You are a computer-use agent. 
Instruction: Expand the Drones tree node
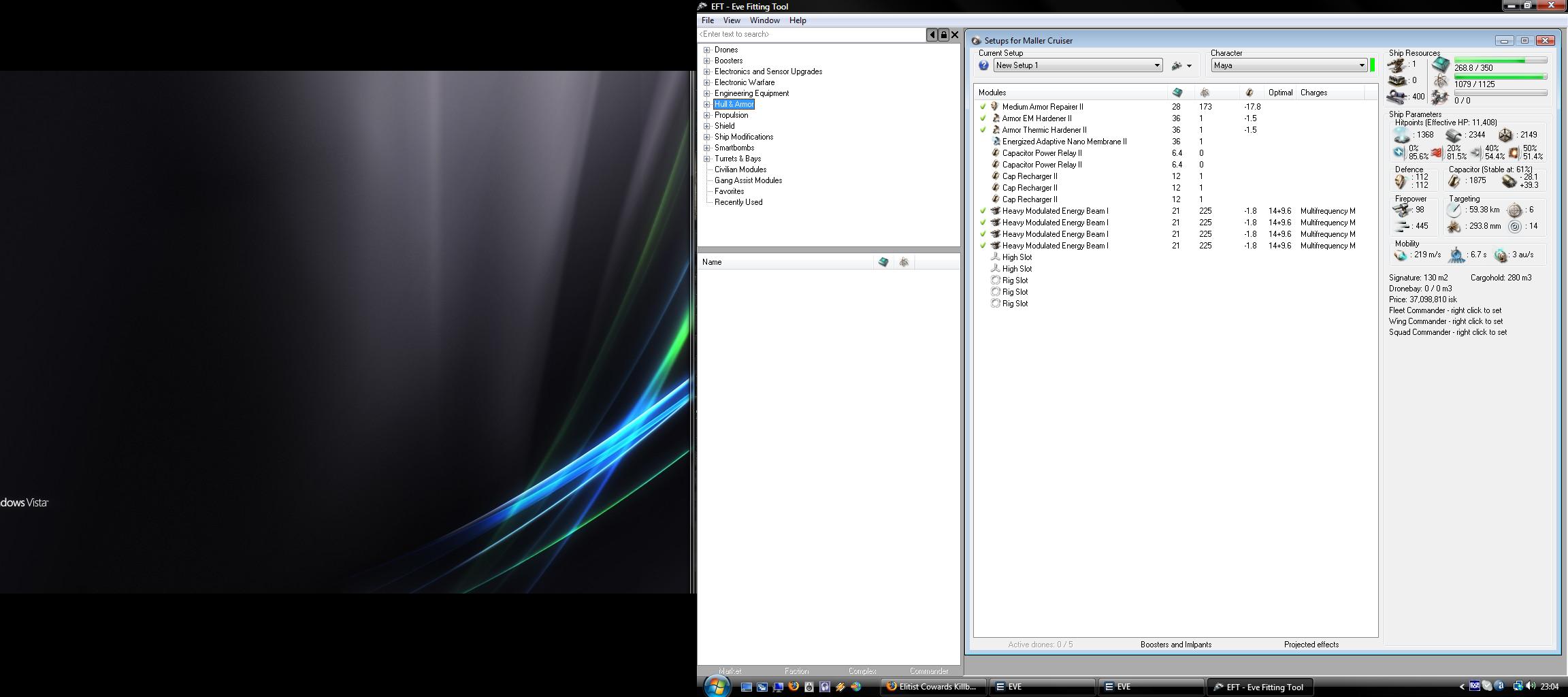click(707, 50)
